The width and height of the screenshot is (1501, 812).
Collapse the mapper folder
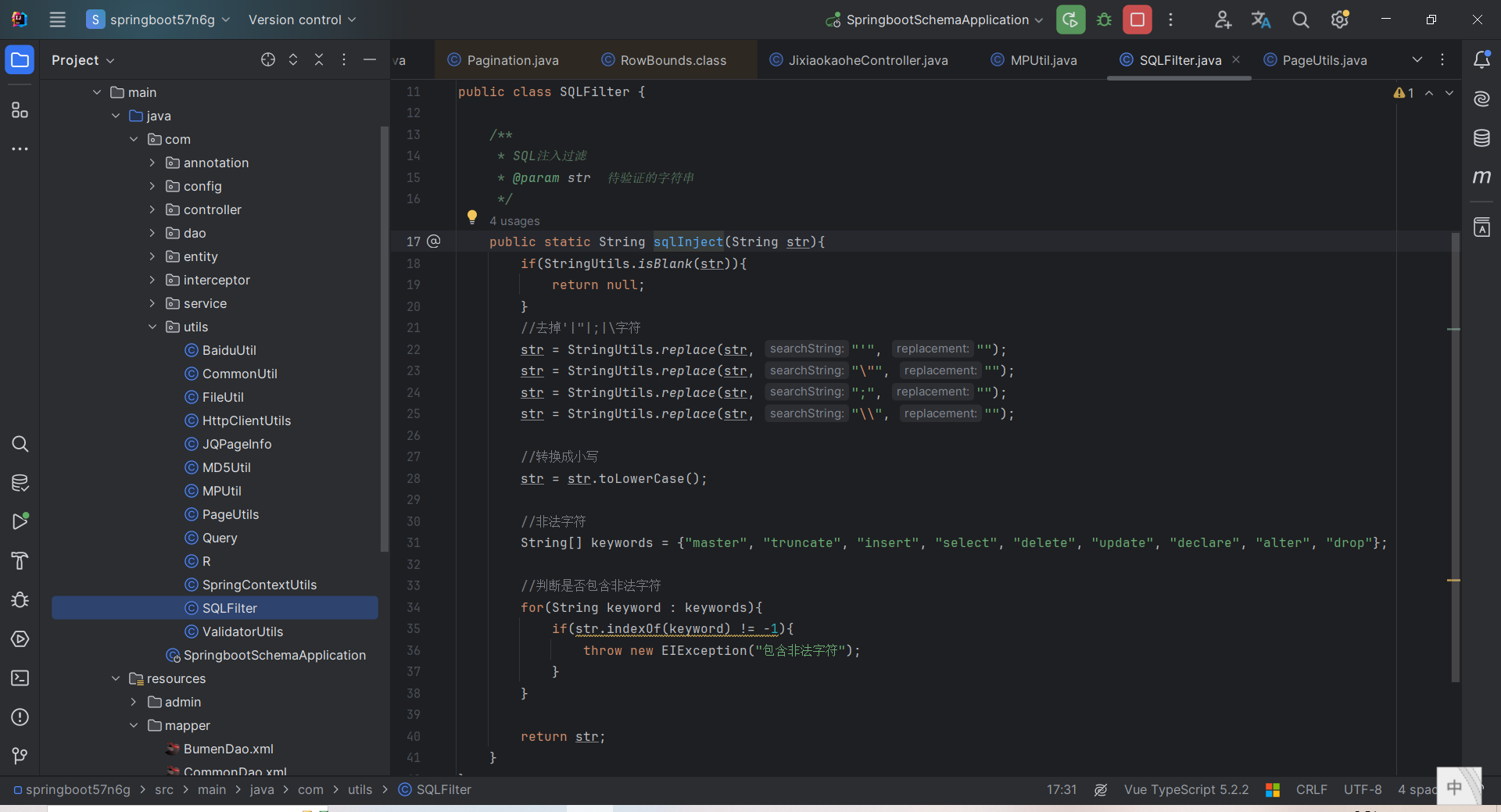pos(134,725)
